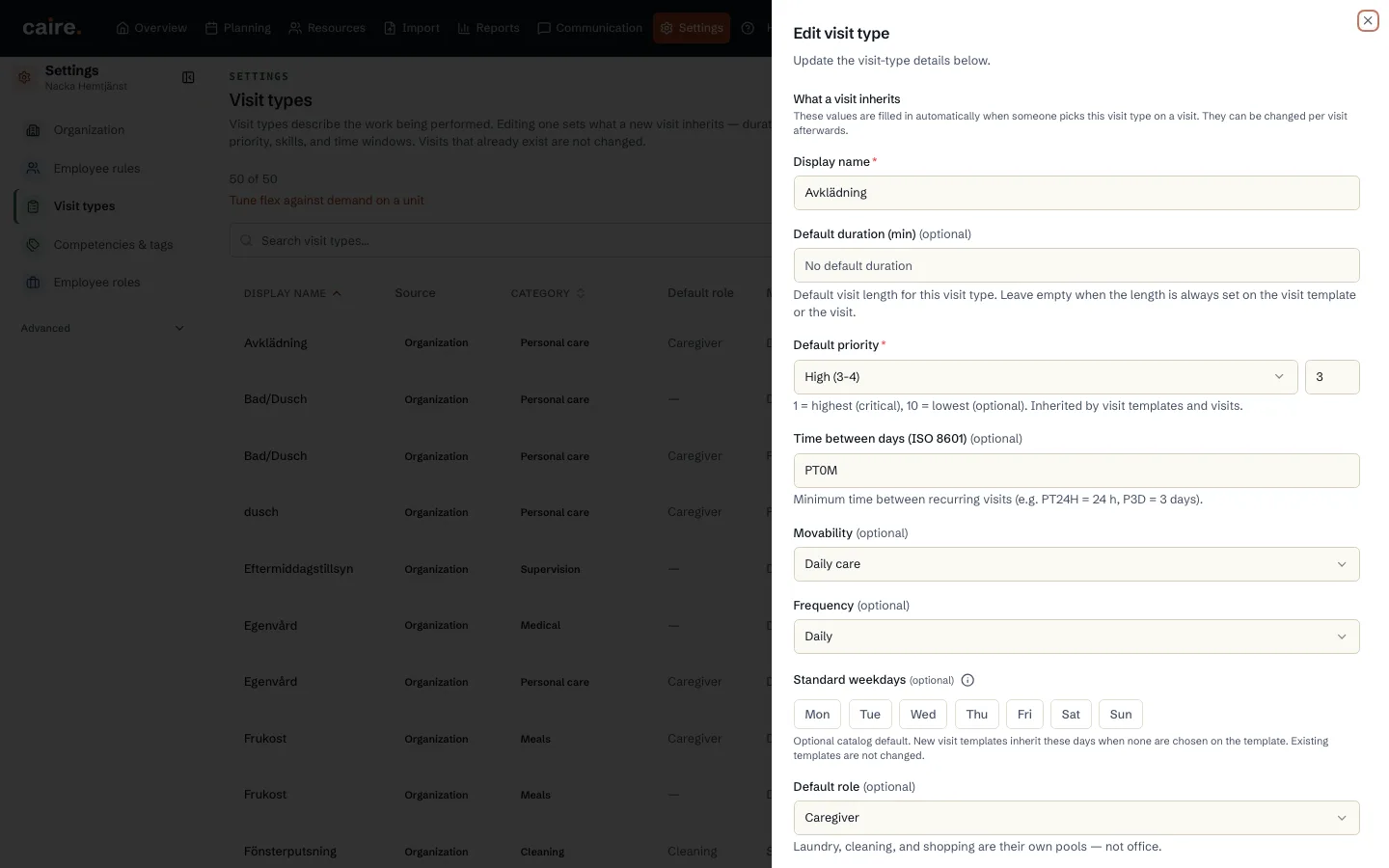Click the Time between days field
This screenshot has width=1389, height=868.
[1076, 471]
